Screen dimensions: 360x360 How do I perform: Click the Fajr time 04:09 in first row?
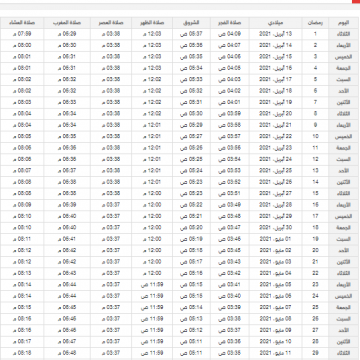[x=230, y=34]
